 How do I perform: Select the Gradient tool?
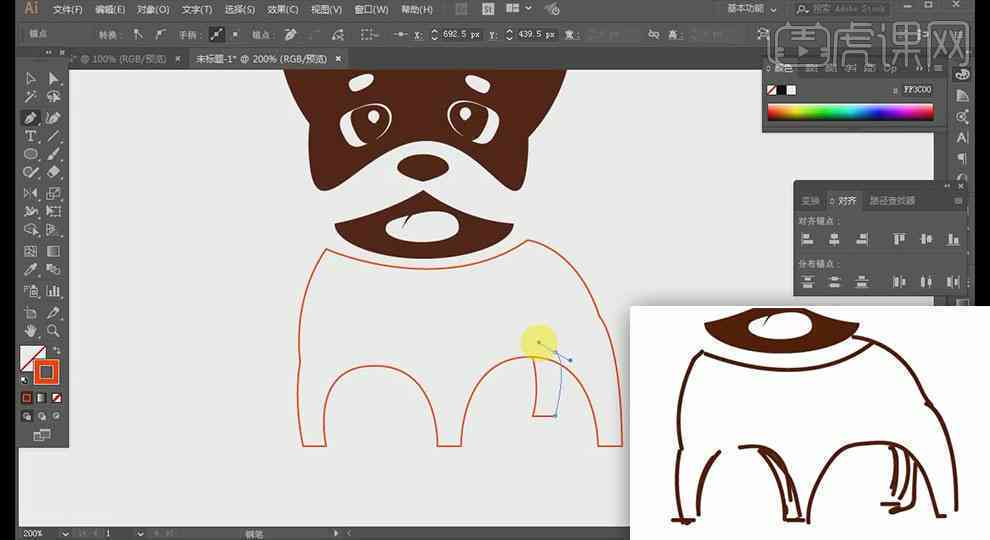coord(54,251)
